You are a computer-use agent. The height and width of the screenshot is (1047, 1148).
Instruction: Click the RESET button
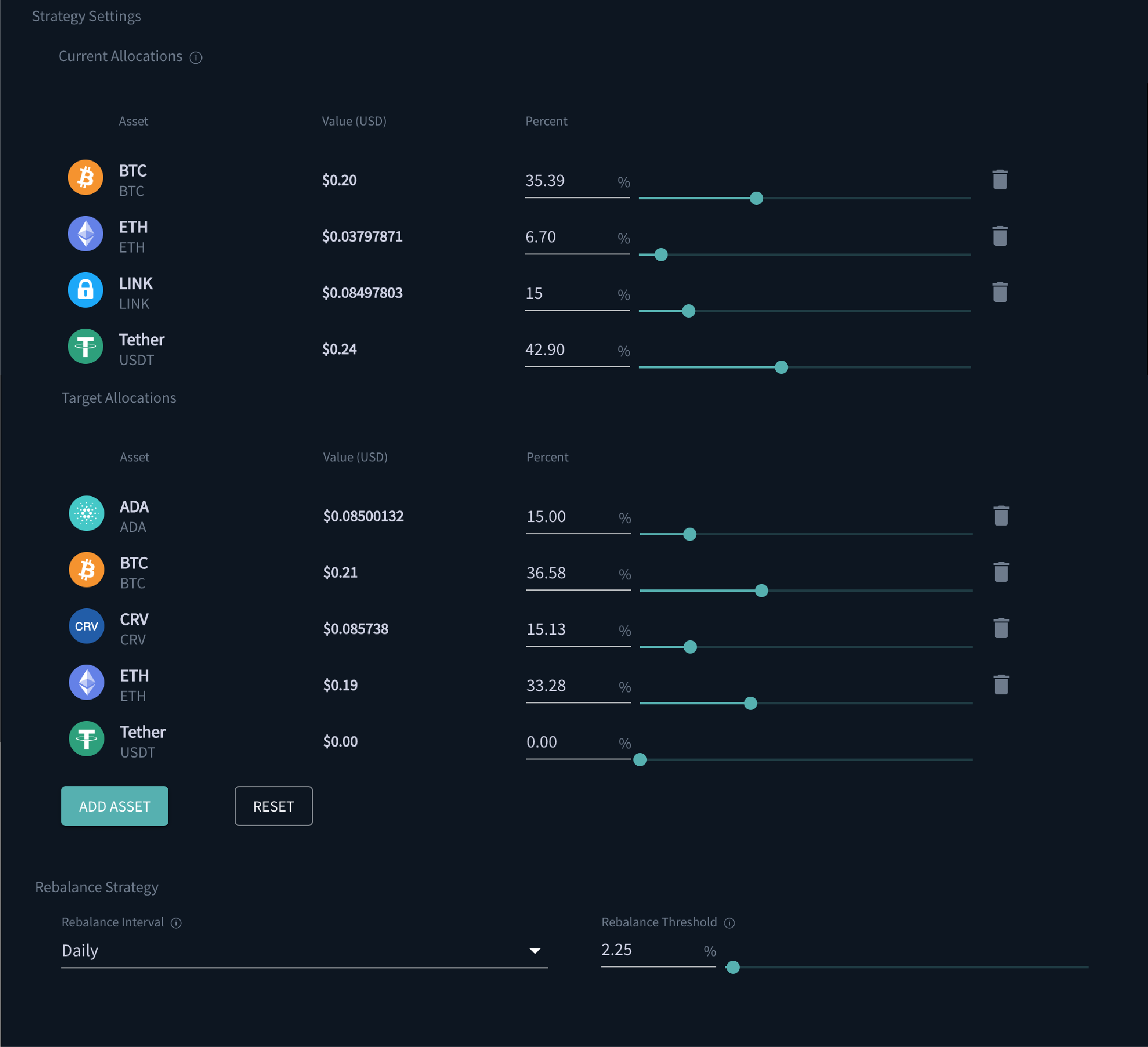pyautogui.click(x=273, y=806)
